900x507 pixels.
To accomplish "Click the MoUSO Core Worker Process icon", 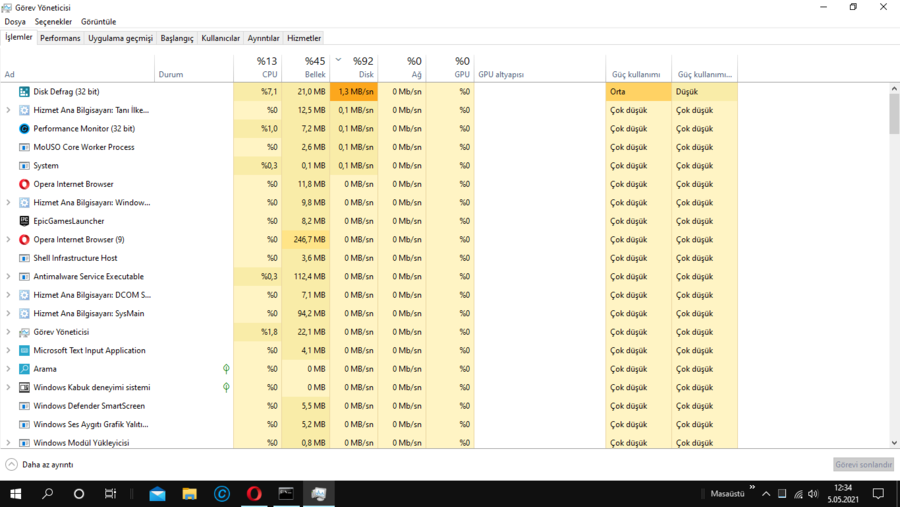I will [x=24, y=147].
